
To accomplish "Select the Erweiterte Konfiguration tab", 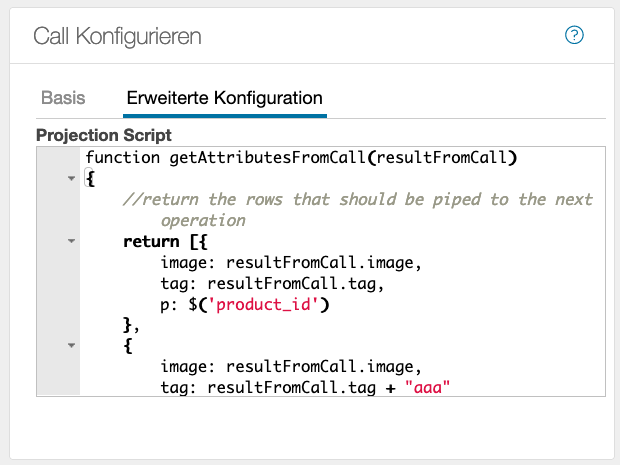I will pyautogui.click(x=224, y=98).
